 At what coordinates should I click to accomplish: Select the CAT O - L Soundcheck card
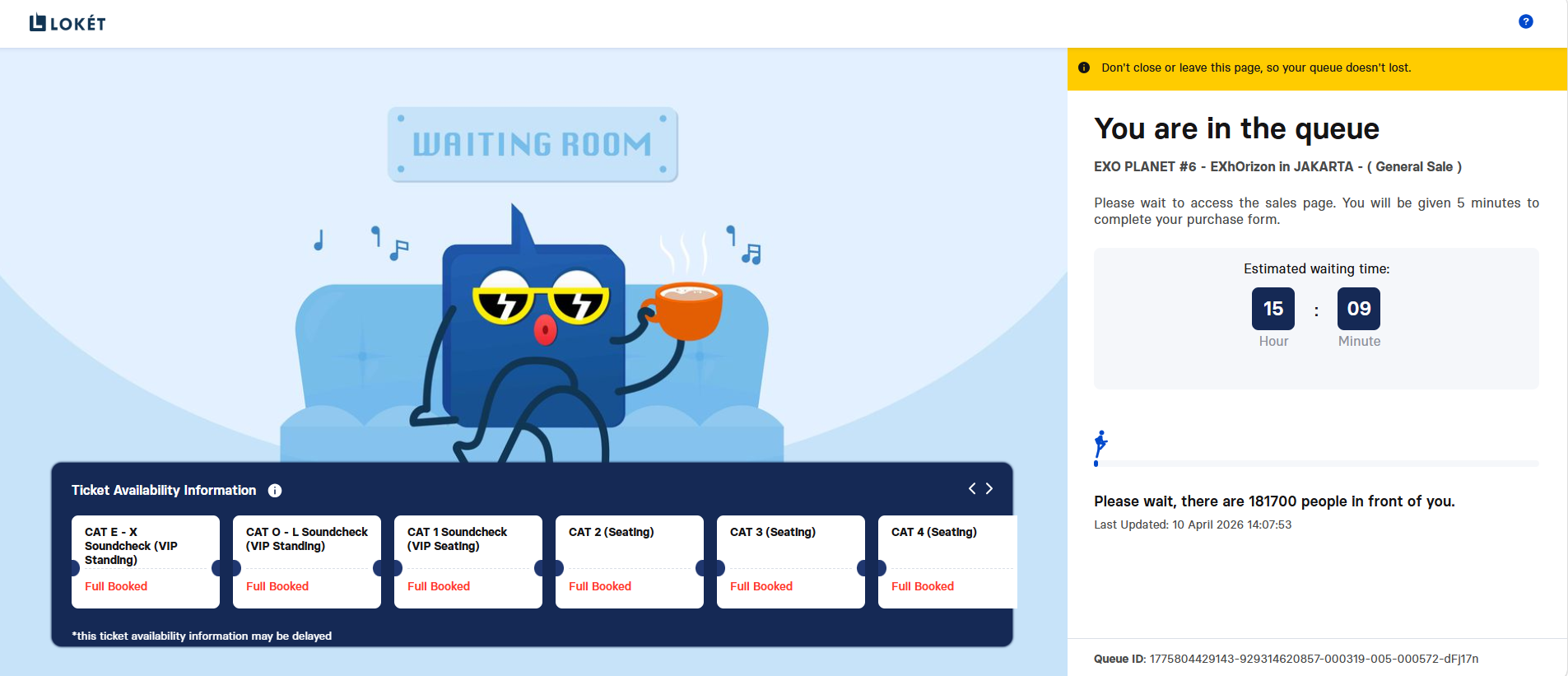click(x=307, y=562)
